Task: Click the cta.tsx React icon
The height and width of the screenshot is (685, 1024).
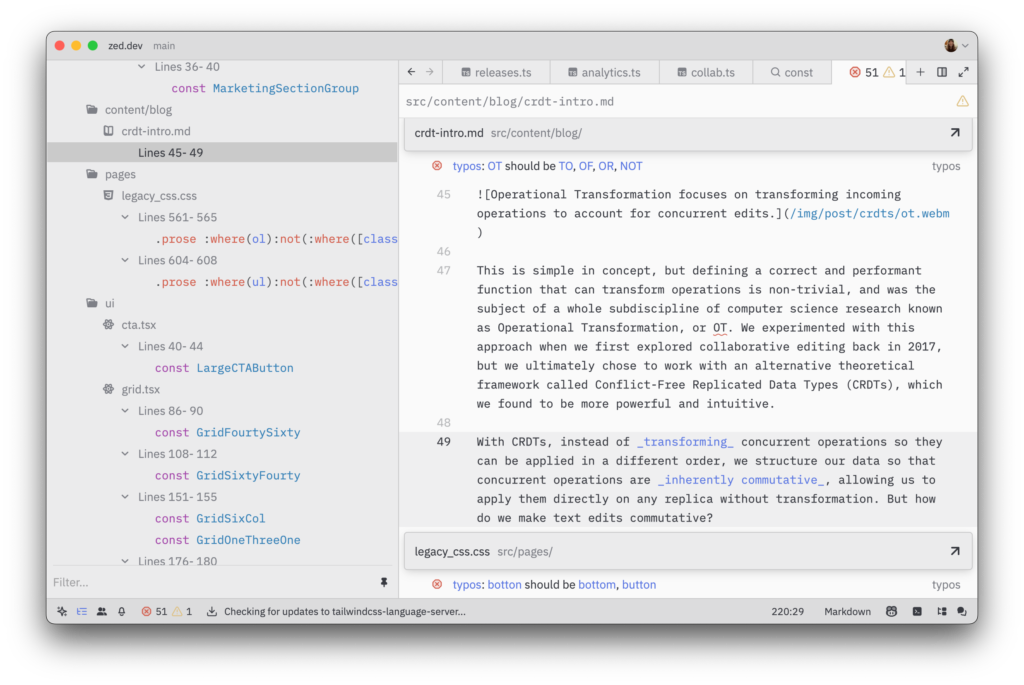Action: [108, 325]
